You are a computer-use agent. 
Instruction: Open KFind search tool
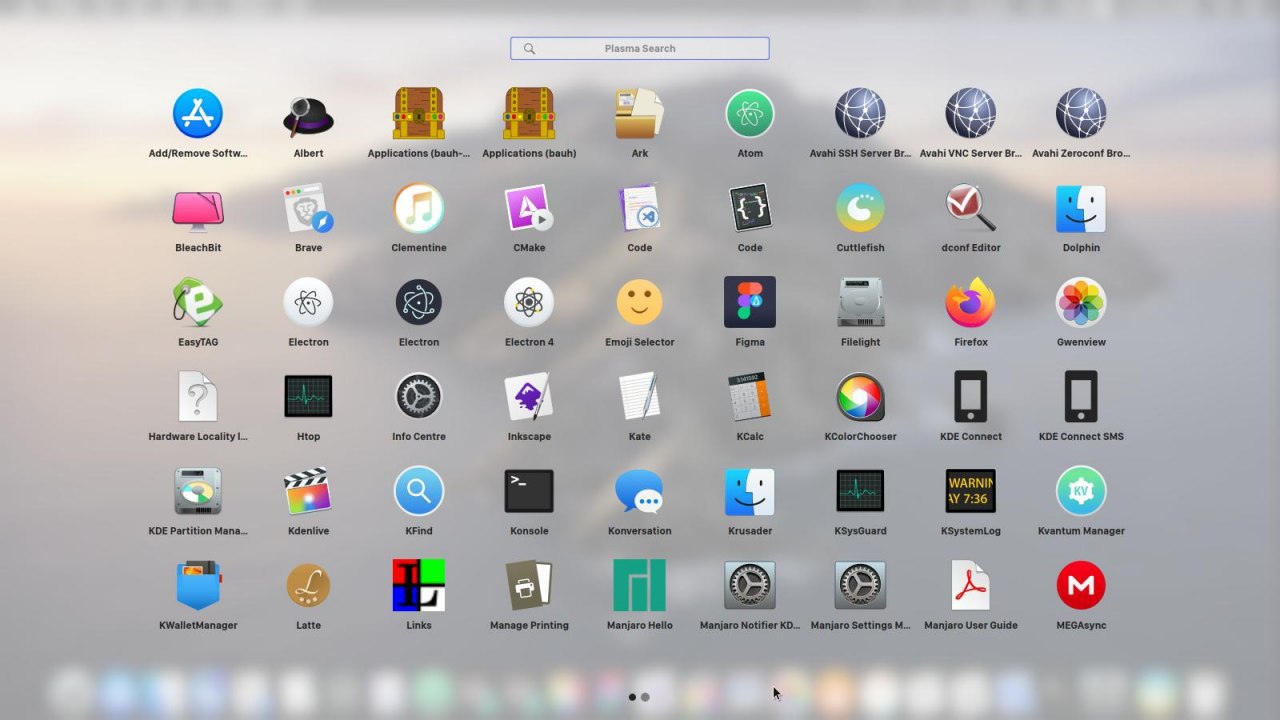(418, 491)
